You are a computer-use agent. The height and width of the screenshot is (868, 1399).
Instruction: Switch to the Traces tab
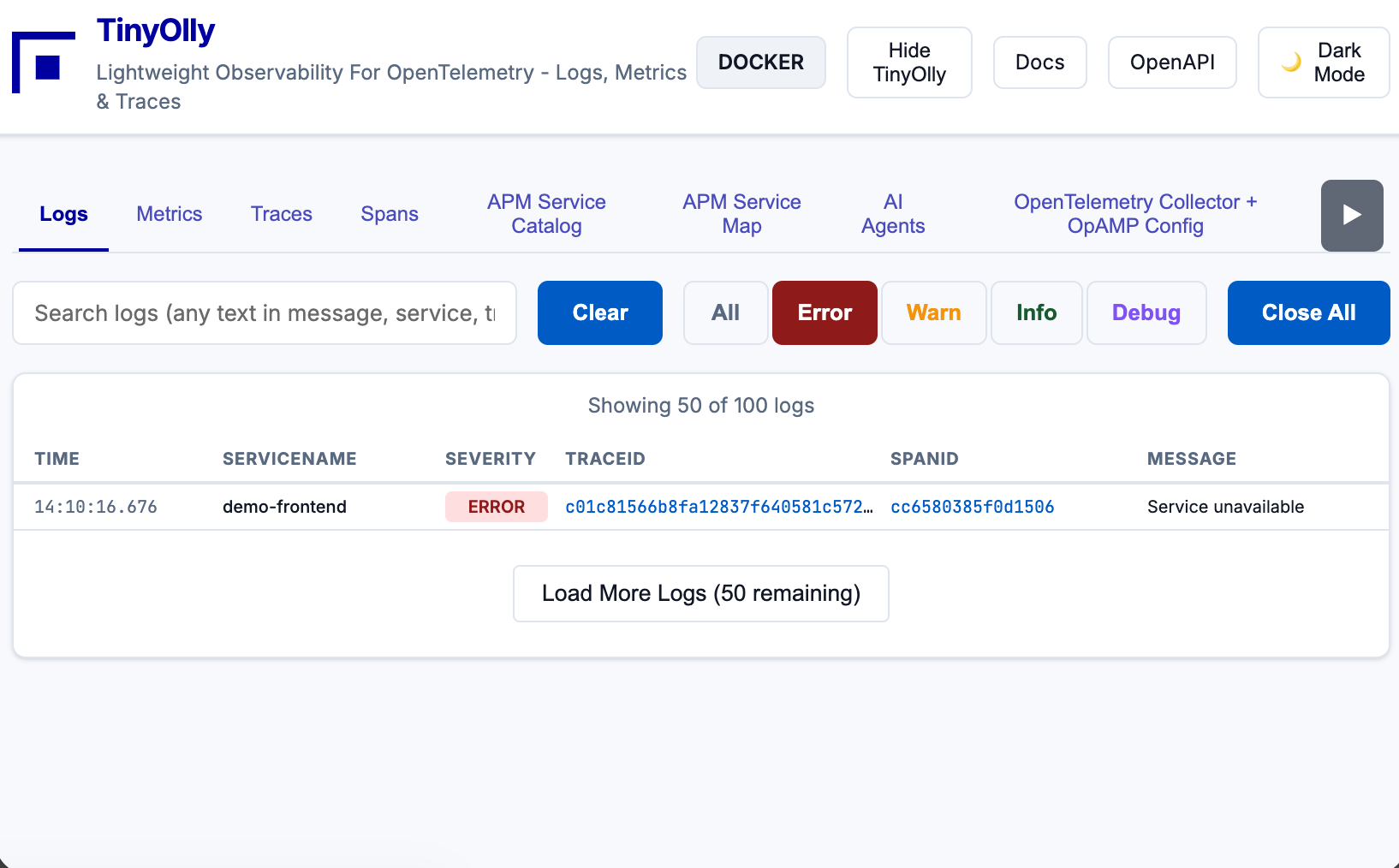click(x=281, y=214)
